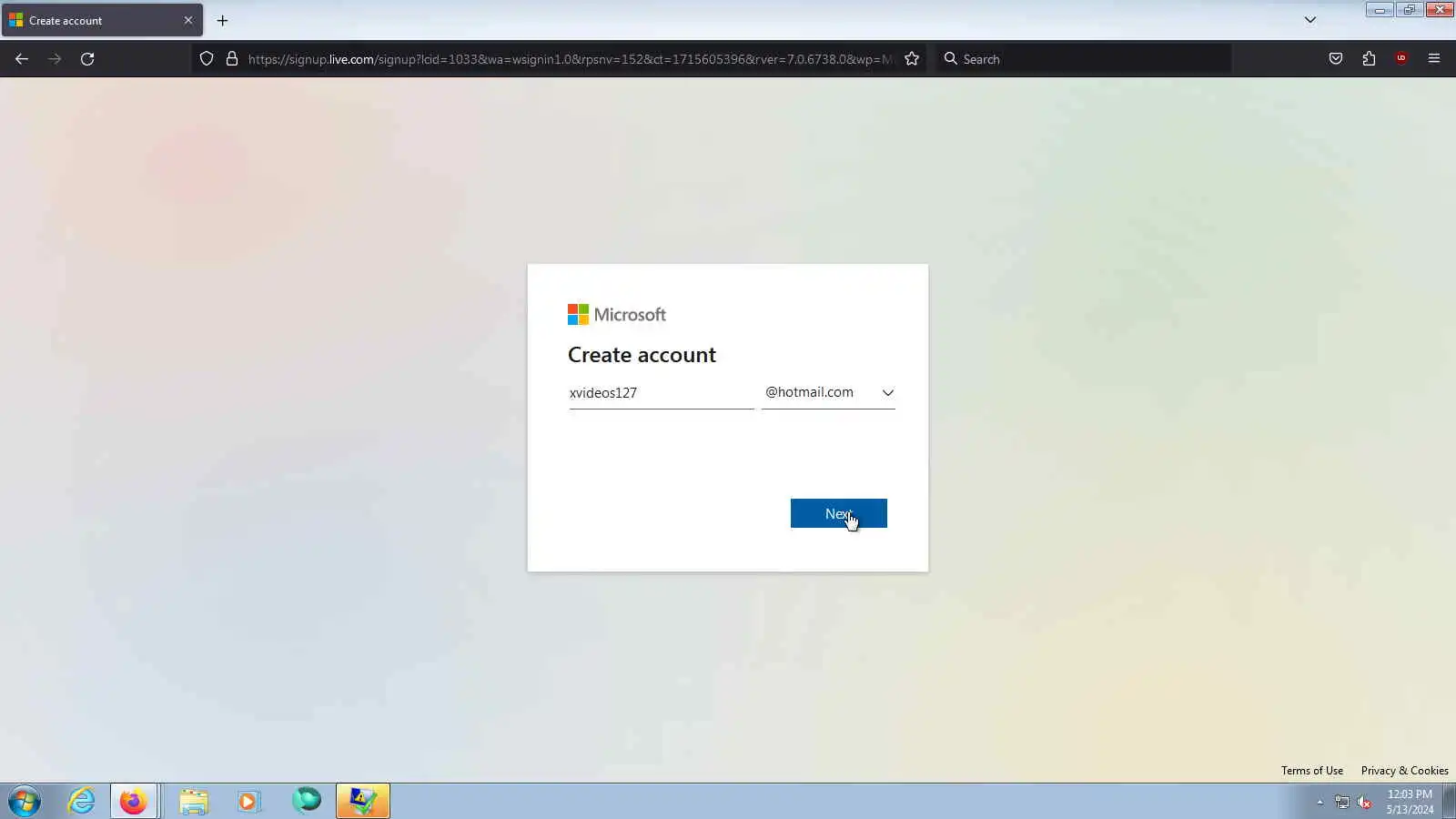Reload the current page
The width and height of the screenshot is (1456, 819).
pyautogui.click(x=87, y=59)
